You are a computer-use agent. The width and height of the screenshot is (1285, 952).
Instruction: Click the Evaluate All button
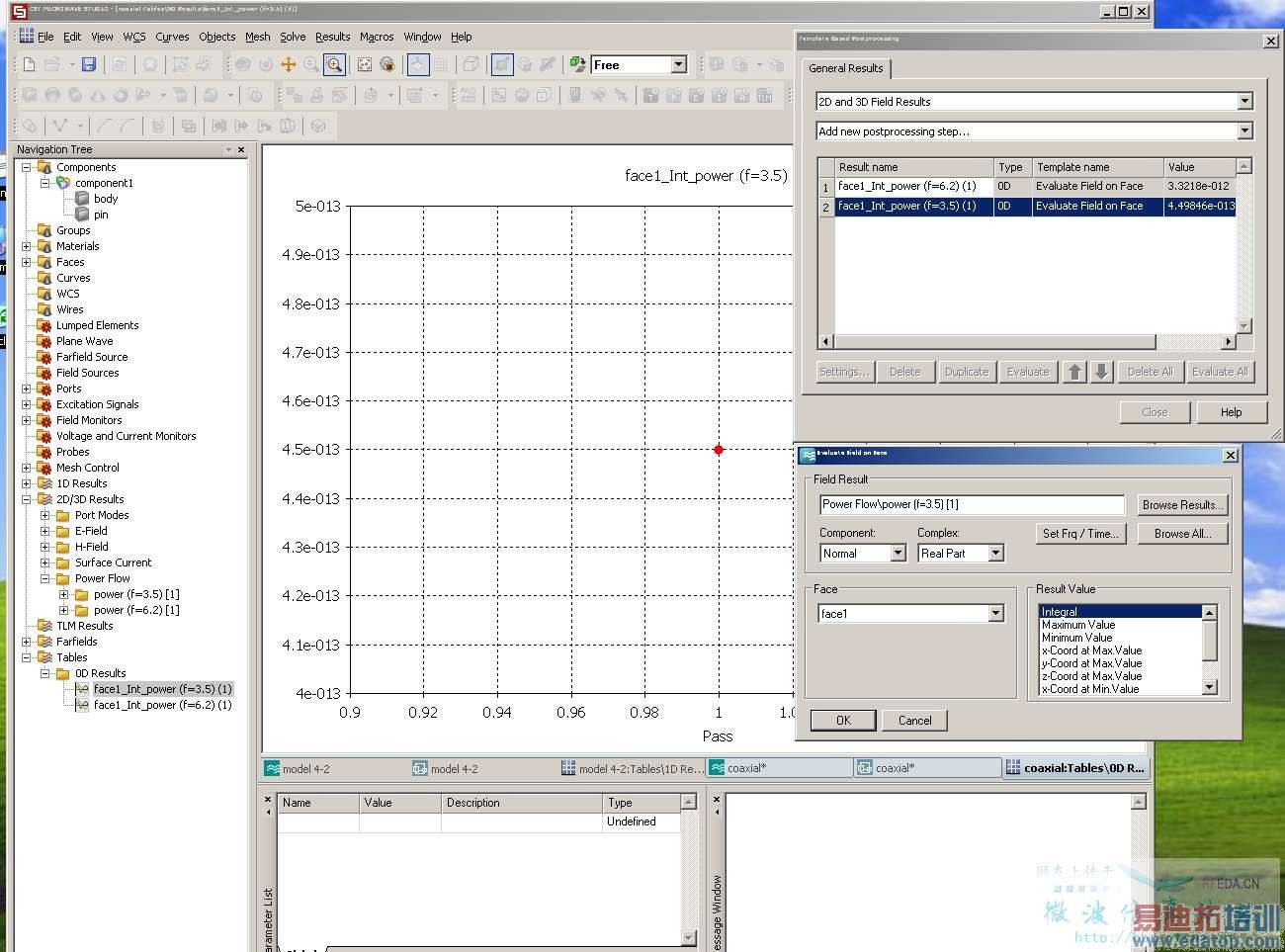click(1220, 372)
